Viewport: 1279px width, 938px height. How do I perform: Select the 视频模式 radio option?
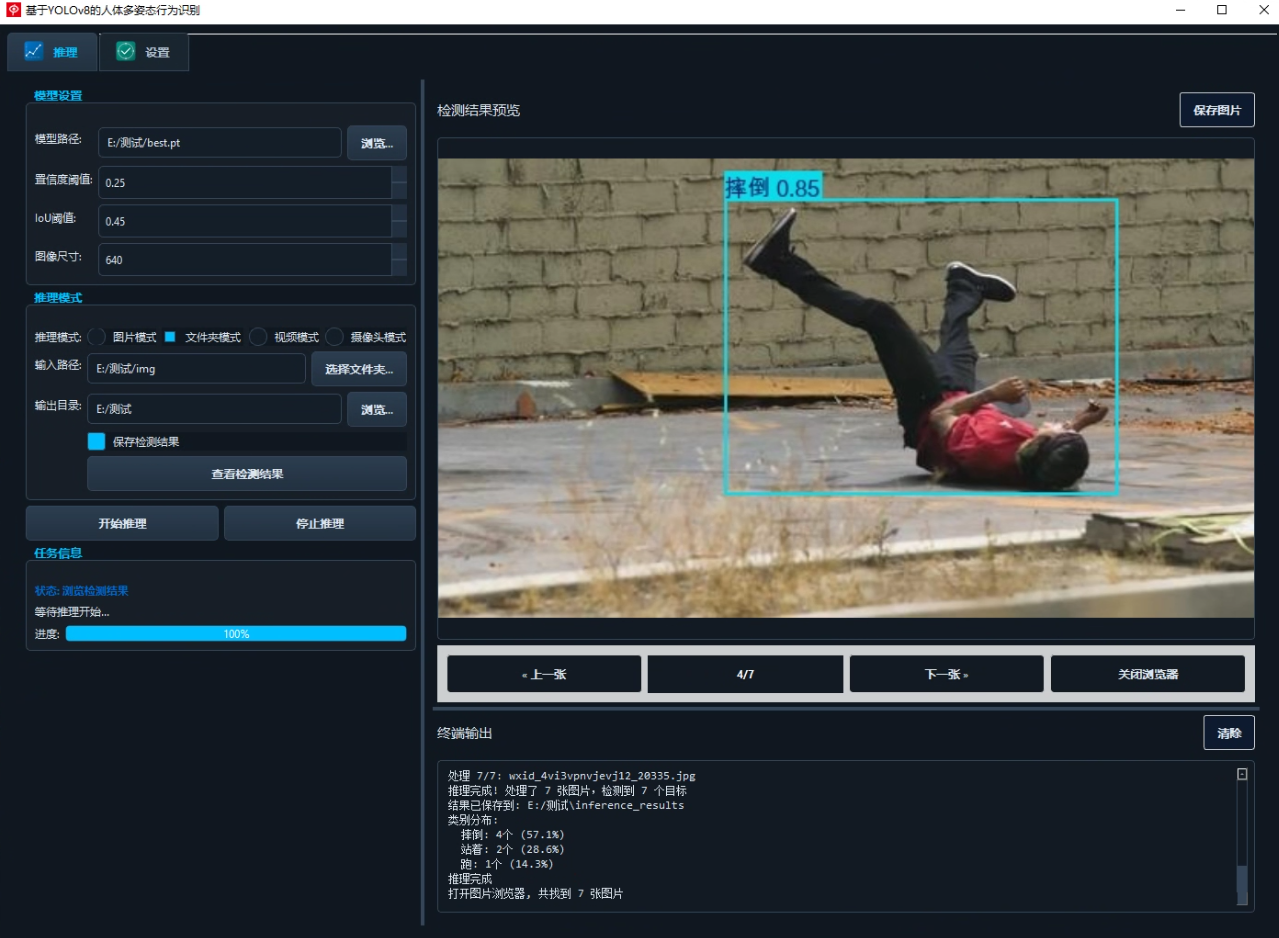(258, 337)
